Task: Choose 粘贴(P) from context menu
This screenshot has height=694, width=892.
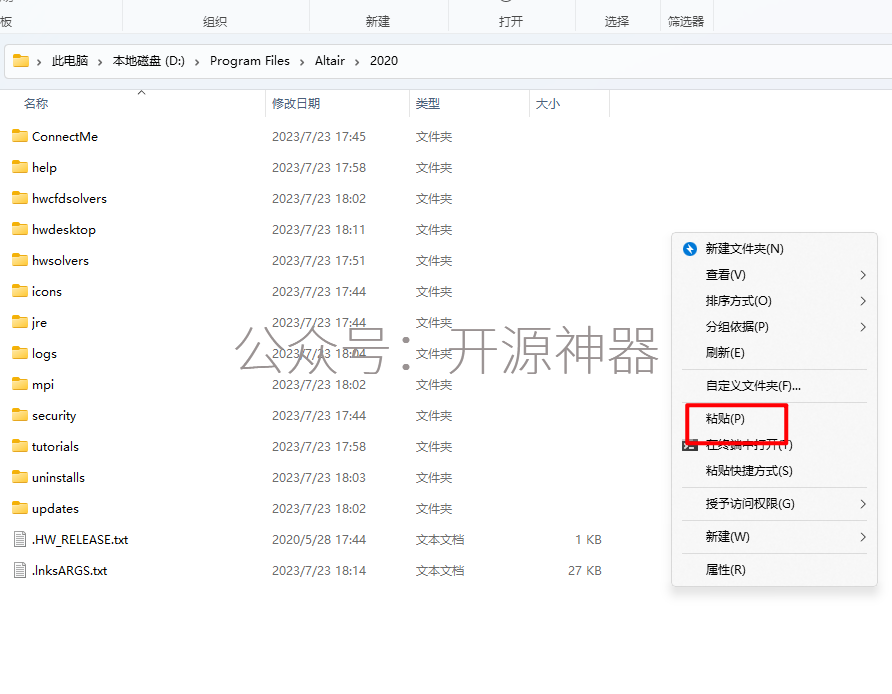Action: click(x=725, y=419)
